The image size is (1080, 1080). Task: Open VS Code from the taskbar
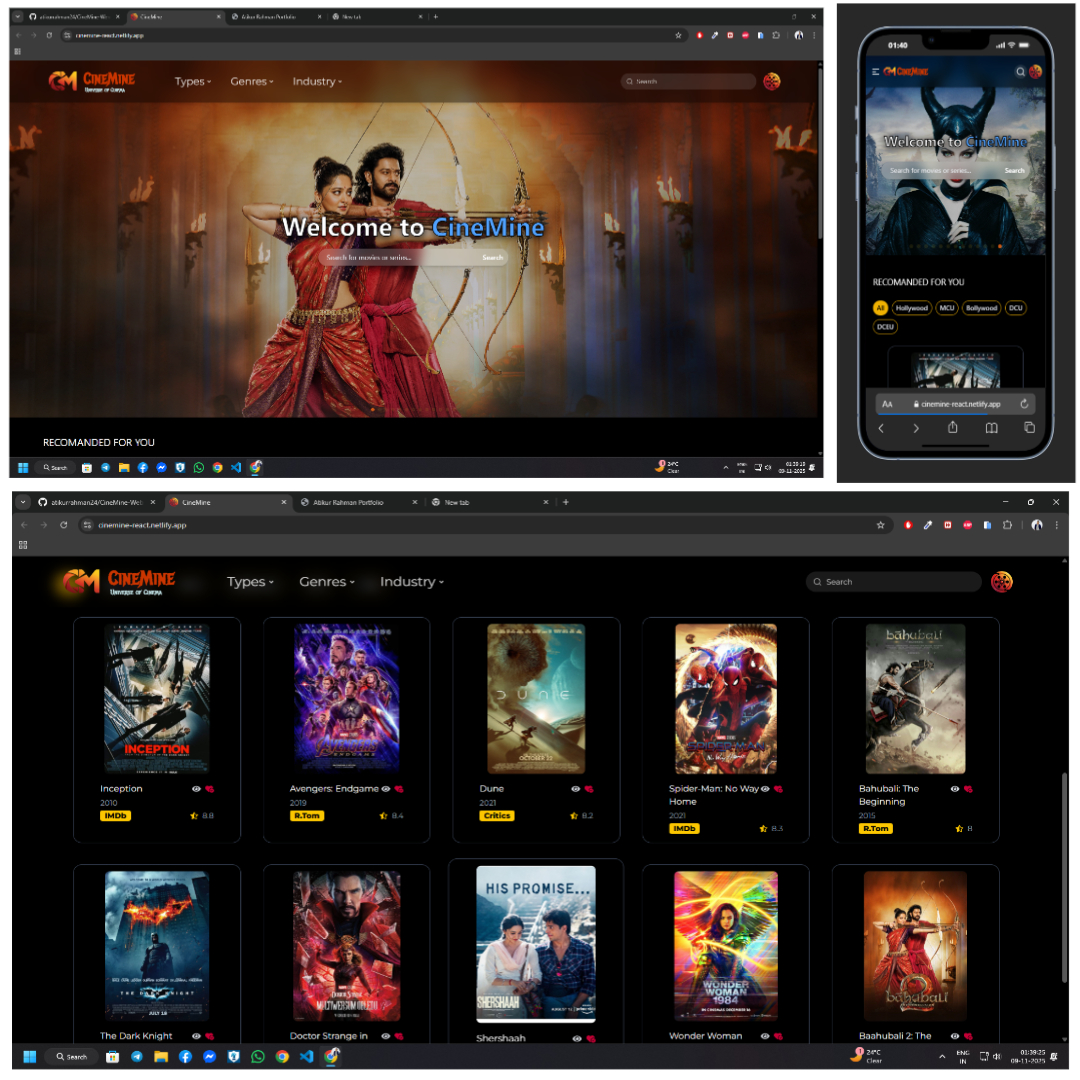point(307,1056)
